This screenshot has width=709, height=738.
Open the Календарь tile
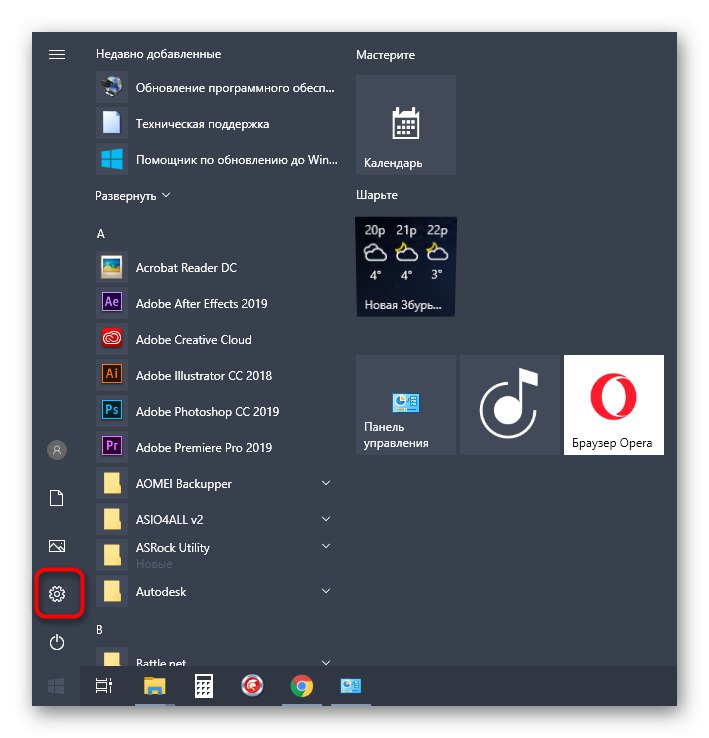[406, 125]
